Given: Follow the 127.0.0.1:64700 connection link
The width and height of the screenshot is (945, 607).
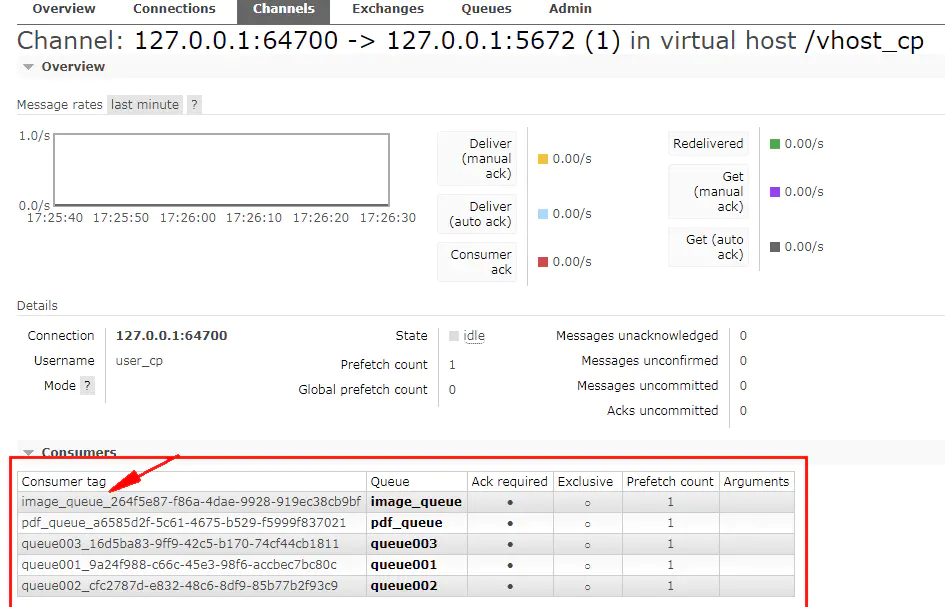Looking at the screenshot, I should [x=171, y=336].
